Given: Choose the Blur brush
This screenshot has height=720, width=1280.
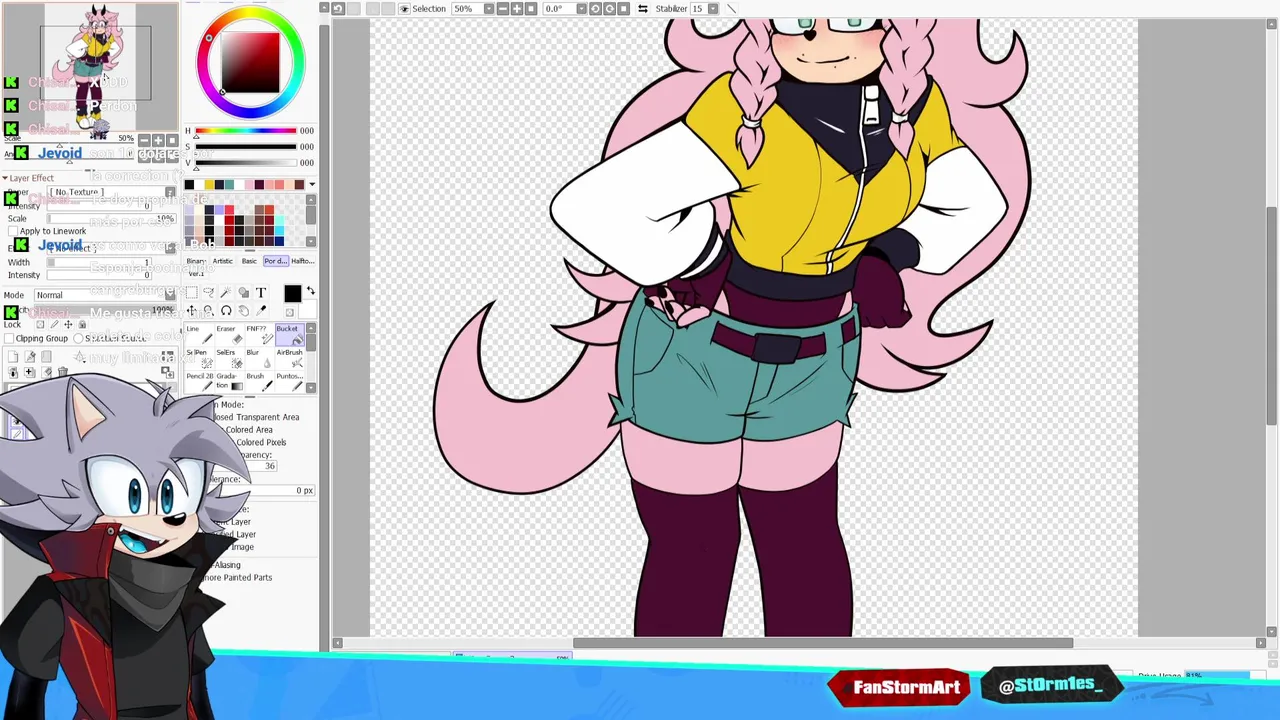Looking at the screenshot, I should [x=260, y=358].
